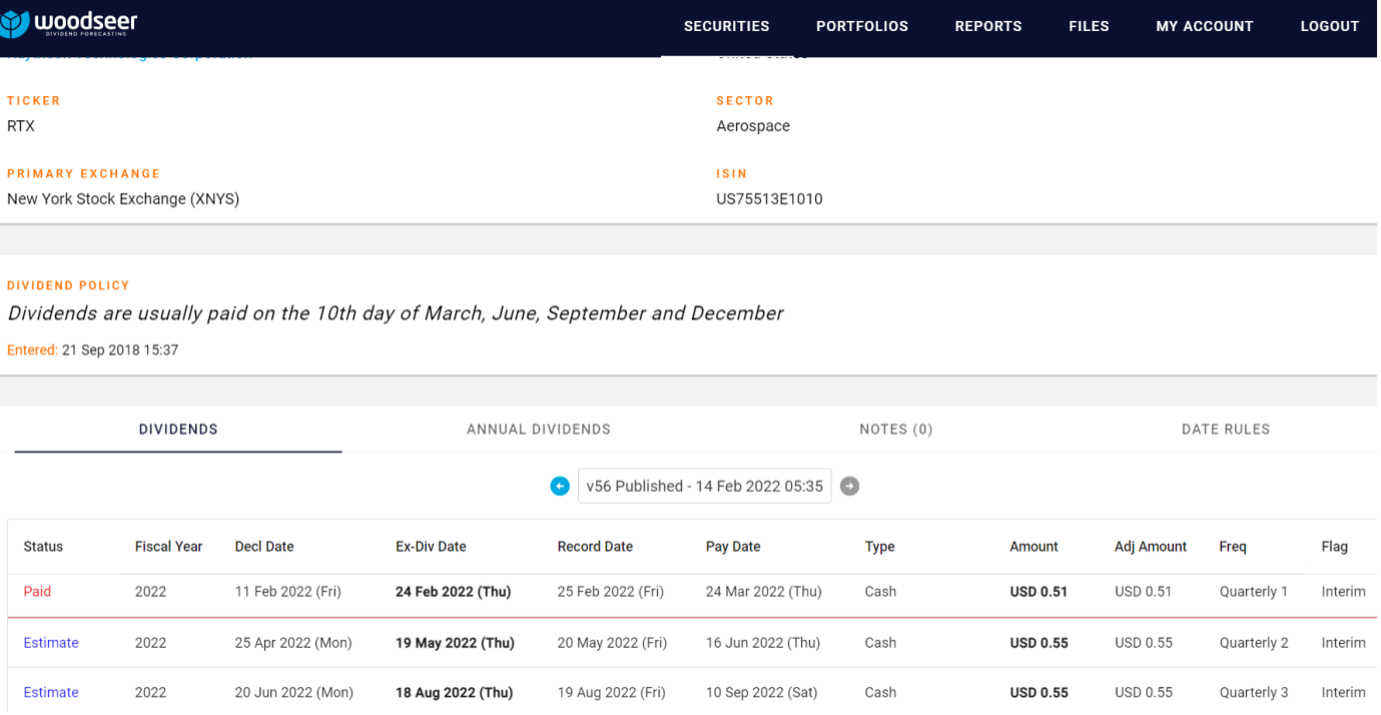Click ex-div date 19 May 2022 (Thu)
Image resolution: width=1381 pixels, height=715 pixels.
coord(455,643)
